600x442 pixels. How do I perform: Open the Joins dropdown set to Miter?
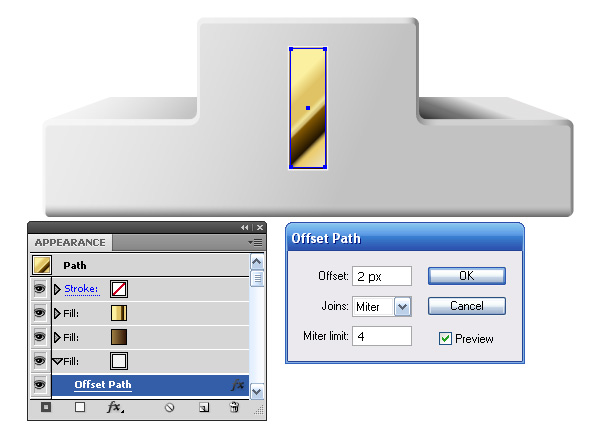(x=403, y=307)
